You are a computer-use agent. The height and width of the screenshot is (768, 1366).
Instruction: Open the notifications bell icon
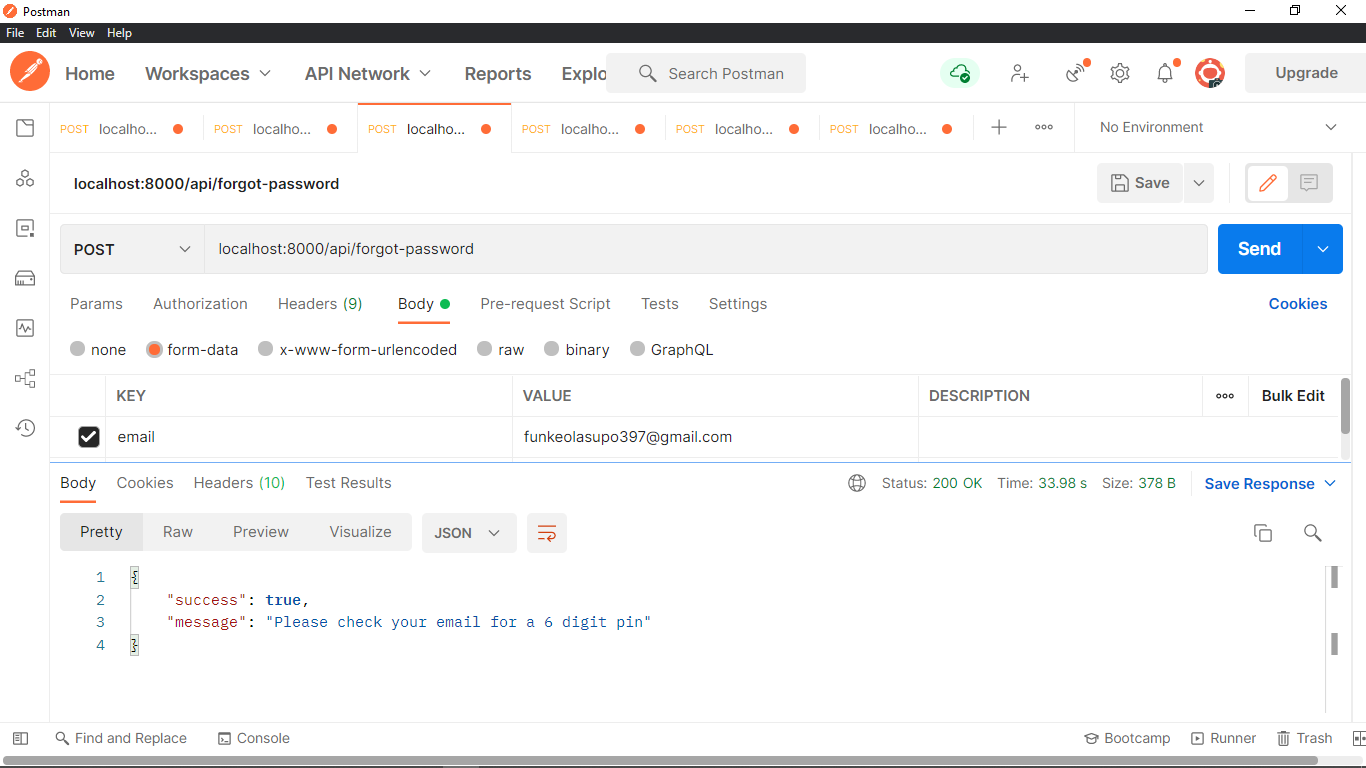pos(1165,73)
